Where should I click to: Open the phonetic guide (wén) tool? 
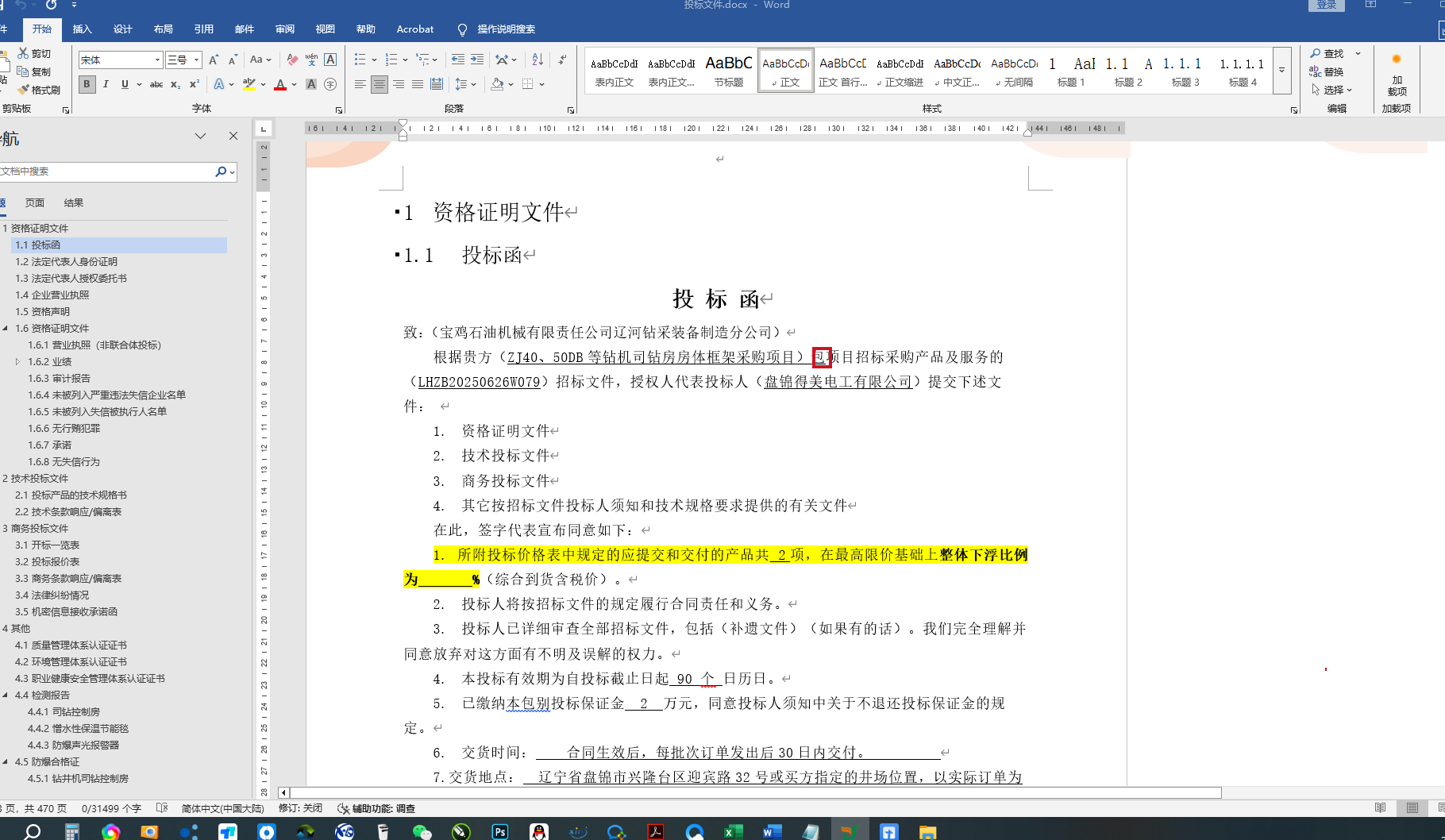311,60
